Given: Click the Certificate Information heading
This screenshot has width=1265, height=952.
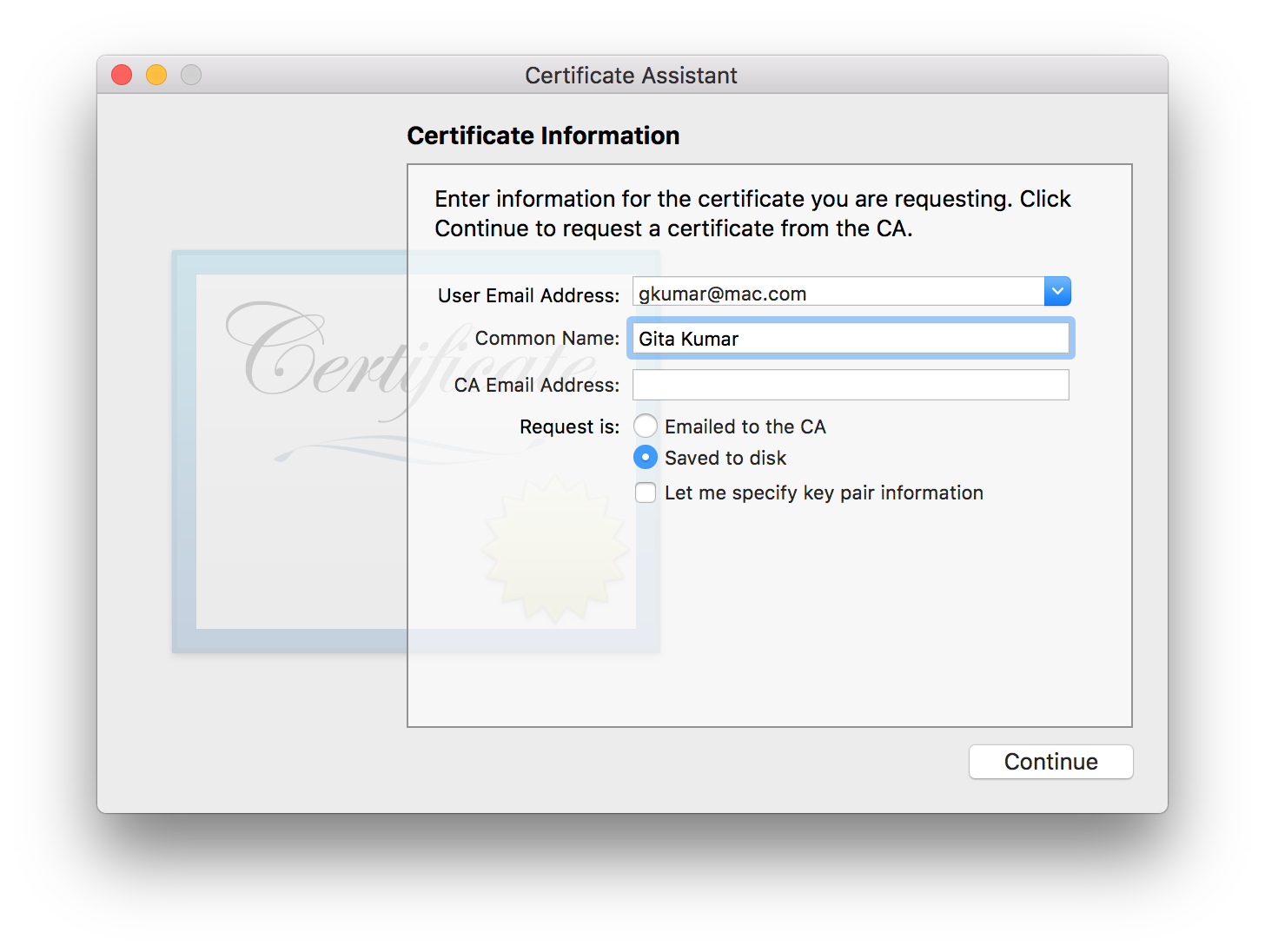Looking at the screenshot, I should coord(544,136).
